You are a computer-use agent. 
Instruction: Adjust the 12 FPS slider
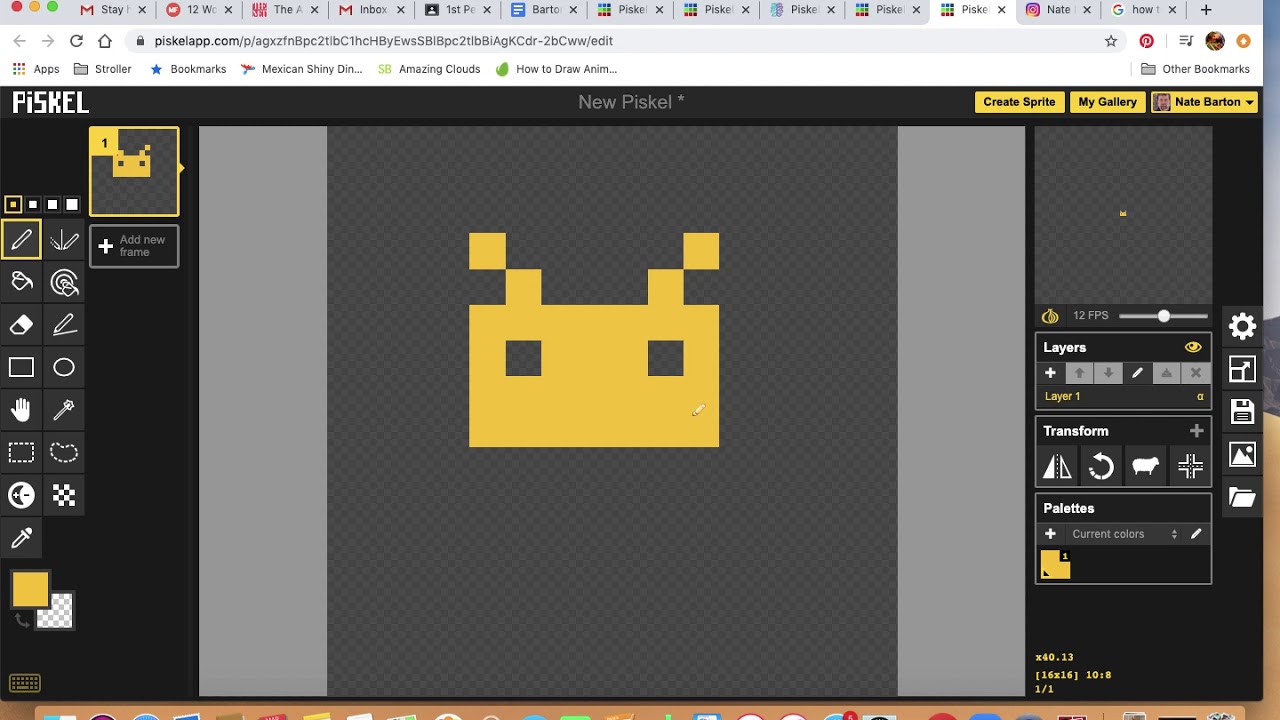point(1163,316)
